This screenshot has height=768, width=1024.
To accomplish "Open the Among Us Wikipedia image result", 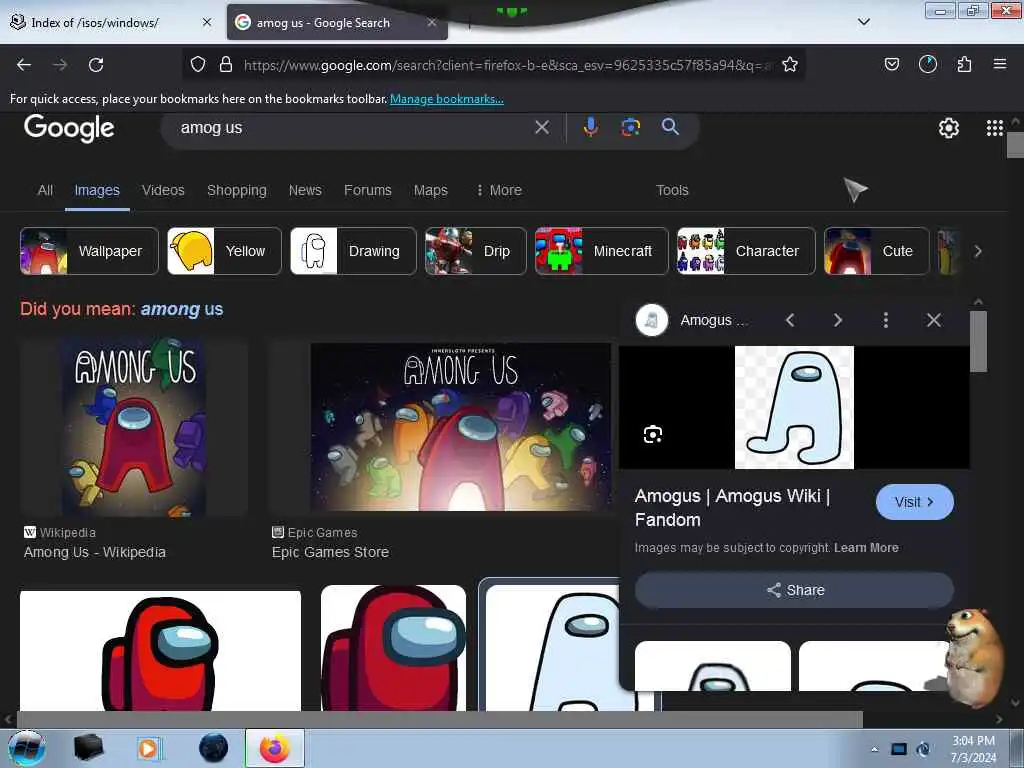I will (134, 428).
